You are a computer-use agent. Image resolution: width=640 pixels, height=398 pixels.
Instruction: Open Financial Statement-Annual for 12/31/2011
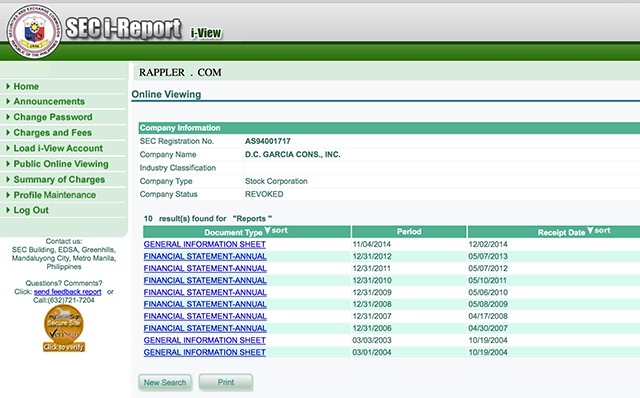(x=205, y=268)
